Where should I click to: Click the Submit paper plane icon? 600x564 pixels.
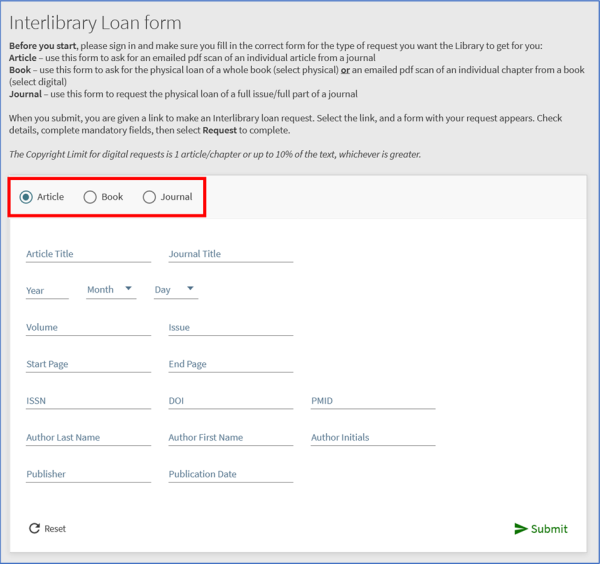point(520,528)
